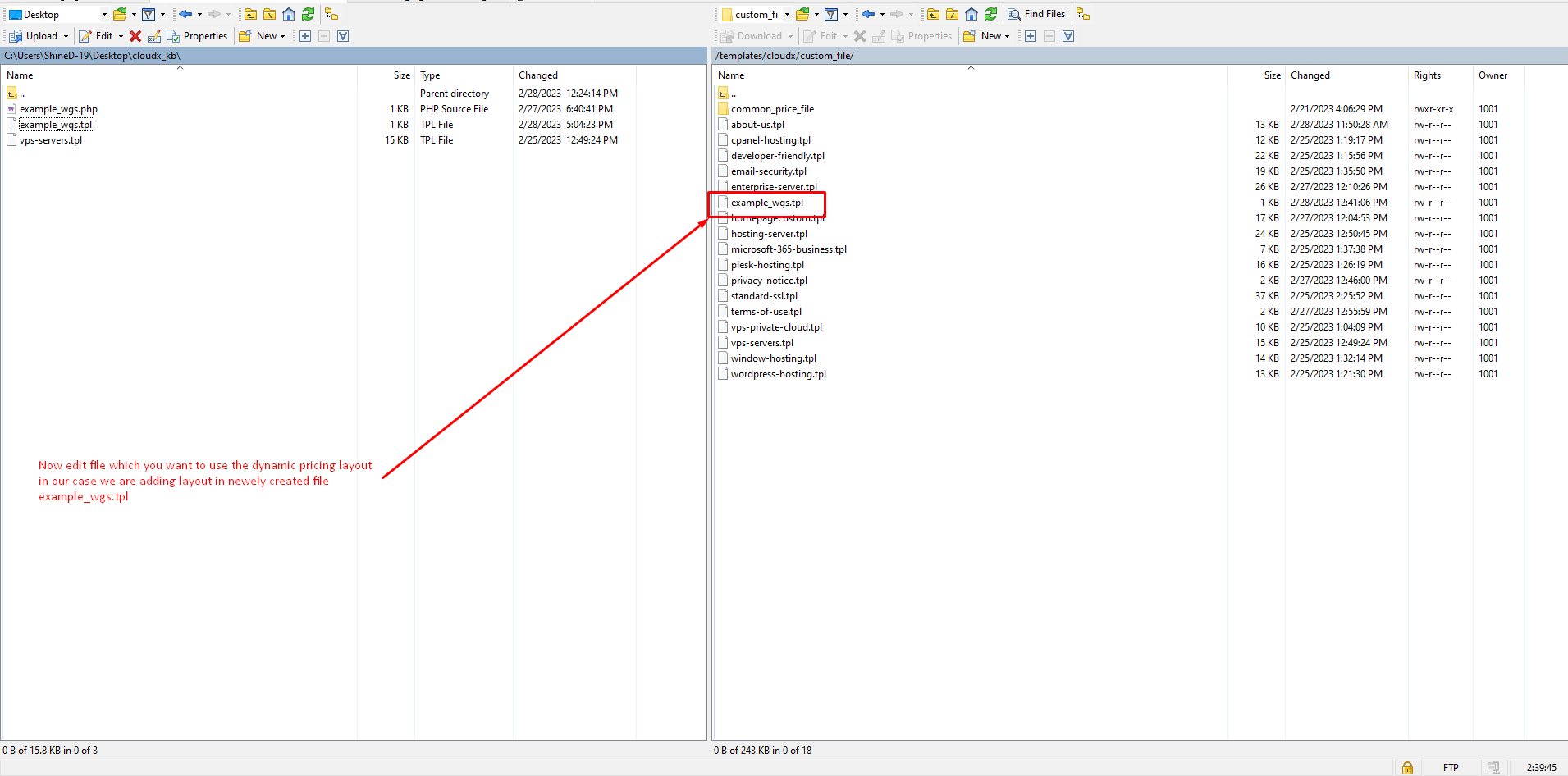The height and width of the screenshot is (776, 1568).
Task: Select example_wgs.tpl in the remote file list
Action: (767, 203)
